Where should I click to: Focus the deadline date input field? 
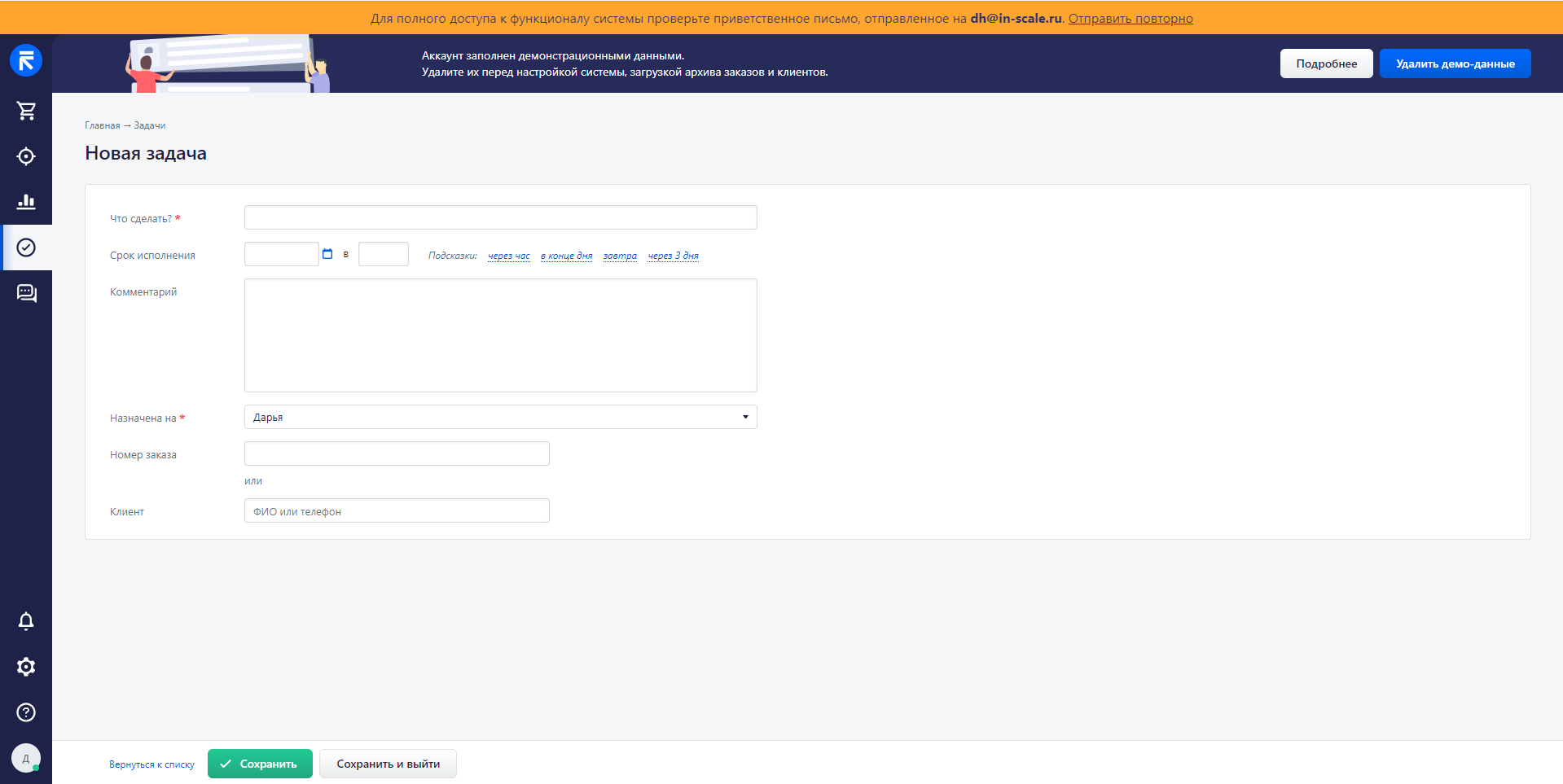282,254
